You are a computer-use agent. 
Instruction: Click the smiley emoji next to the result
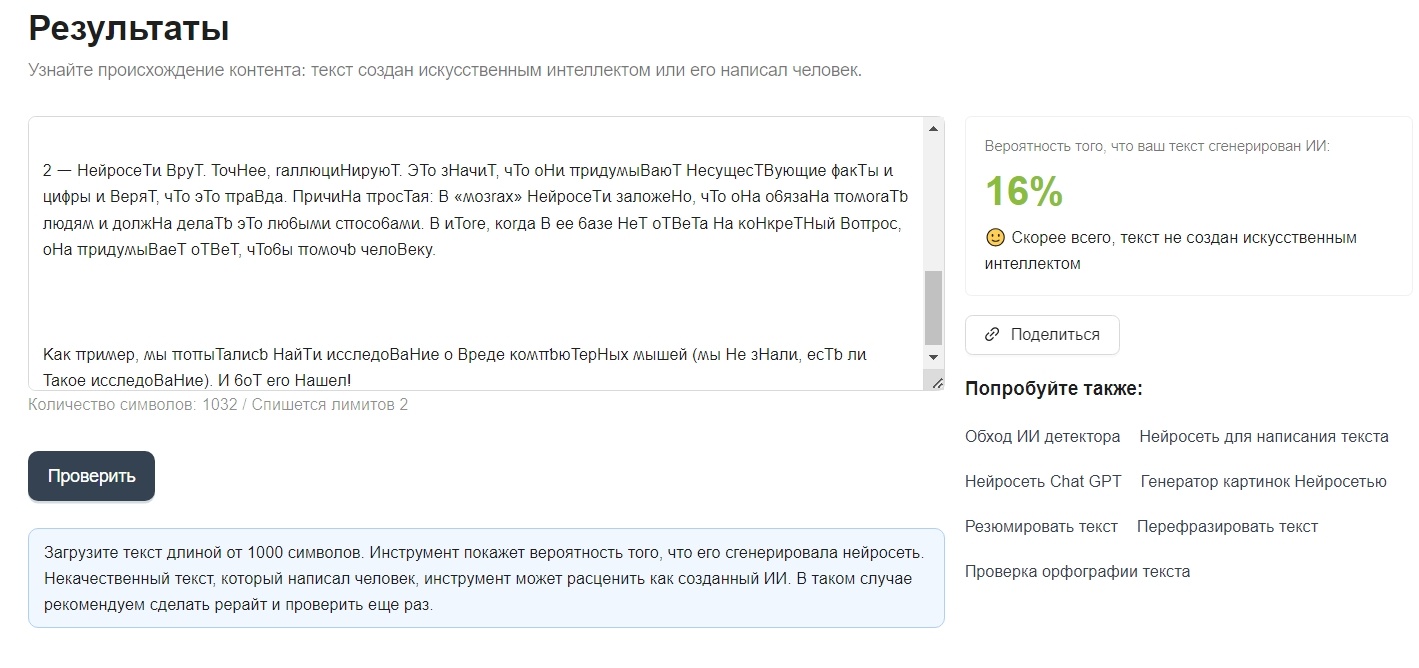tap(995, 238)
